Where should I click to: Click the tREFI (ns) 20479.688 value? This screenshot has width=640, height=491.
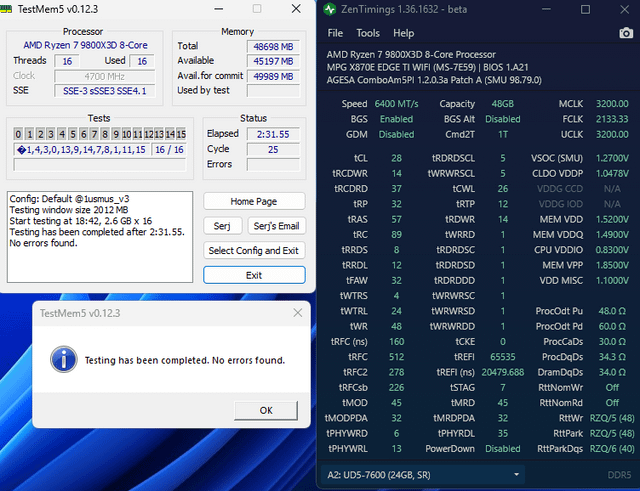[502, 372]
